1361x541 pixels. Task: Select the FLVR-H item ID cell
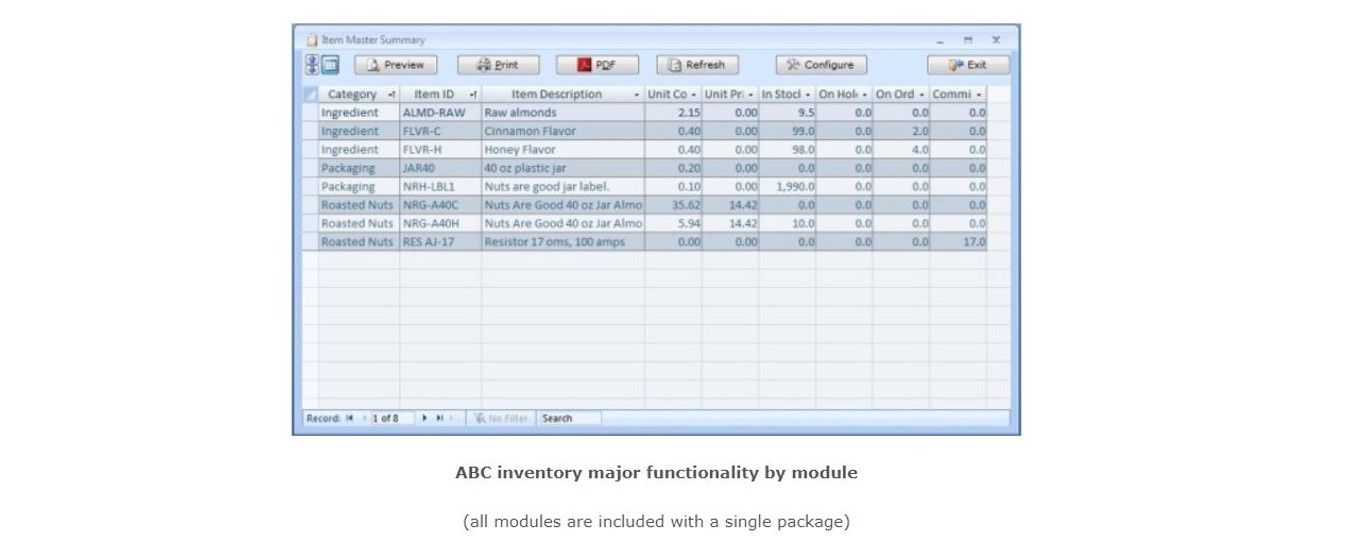coord(441,150)
